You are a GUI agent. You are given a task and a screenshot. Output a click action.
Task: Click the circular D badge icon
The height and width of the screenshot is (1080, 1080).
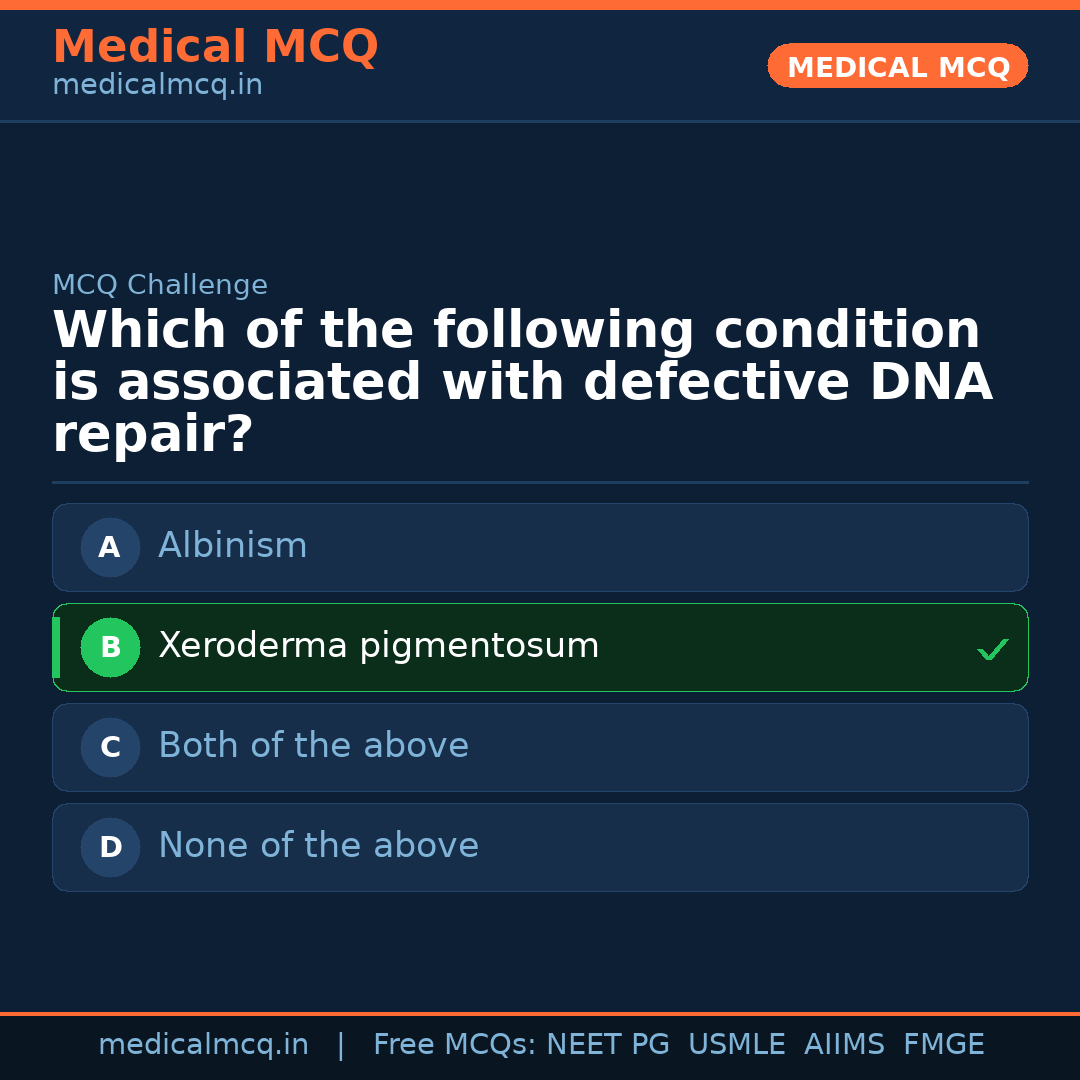pos(110,847)
